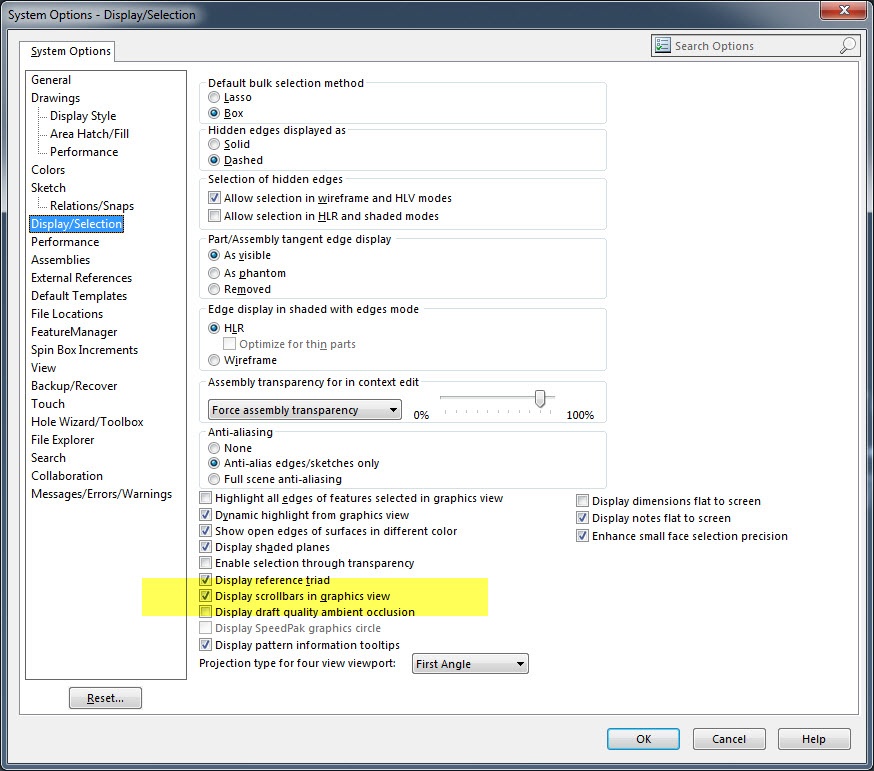Click the magnifier icon in Search Options
This screenshot has width=874, height=771.
pyautogui.click(x=847, y=46)
